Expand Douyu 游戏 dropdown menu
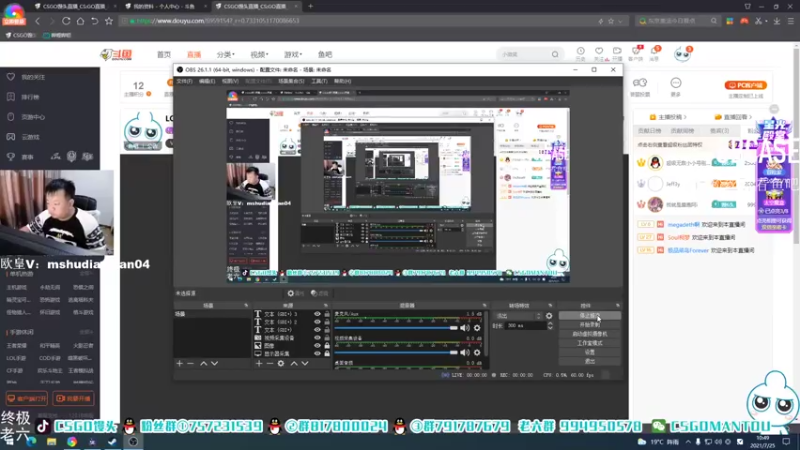The height and width of the screenshot is (450, 800). tap(293, 55)
